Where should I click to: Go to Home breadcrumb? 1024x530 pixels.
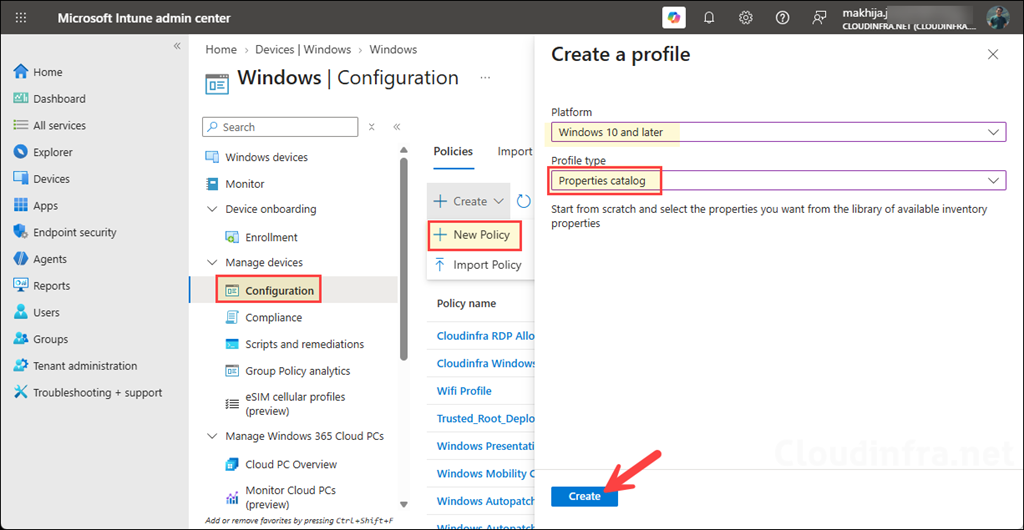[x=221, y=50]
